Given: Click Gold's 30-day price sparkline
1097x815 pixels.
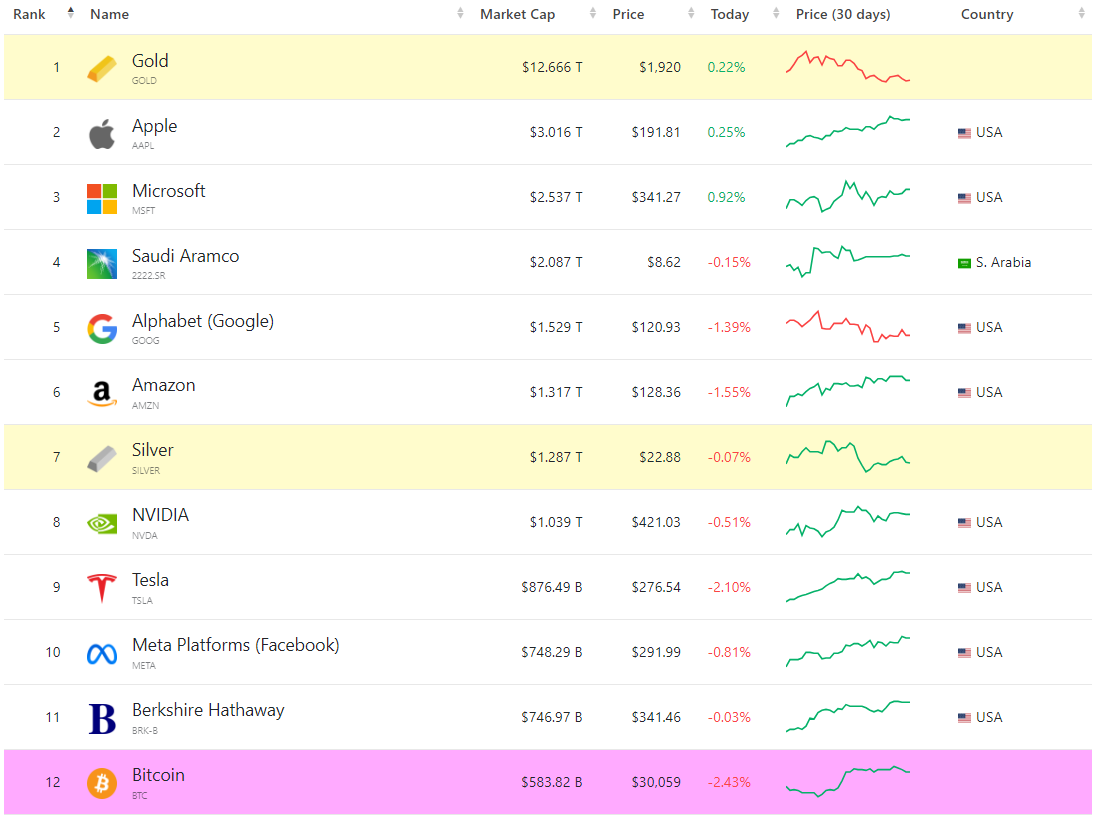Looking at the screenshot, I should click(x=848, y=66).
